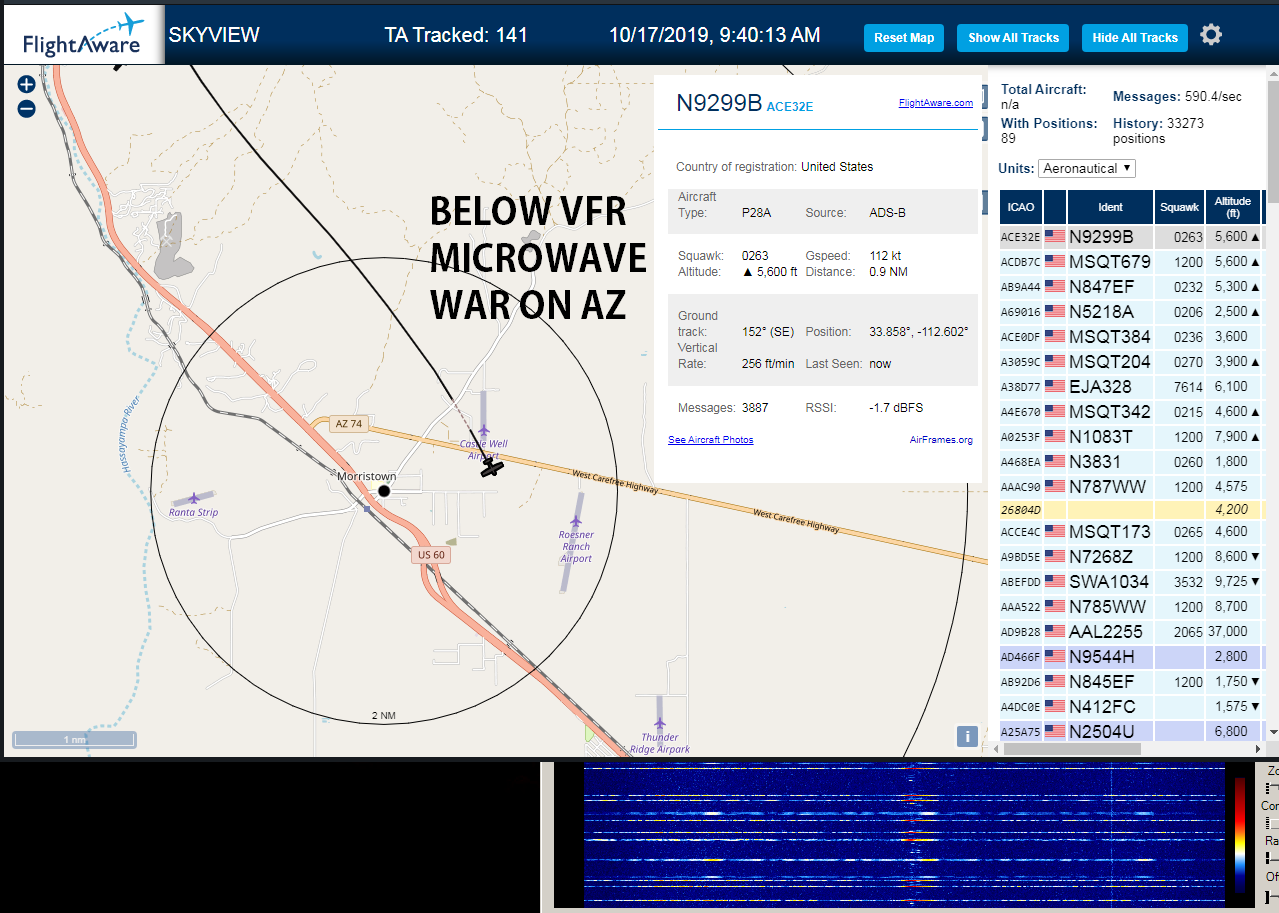Zoom out the map with minus button

click(26, 109)
